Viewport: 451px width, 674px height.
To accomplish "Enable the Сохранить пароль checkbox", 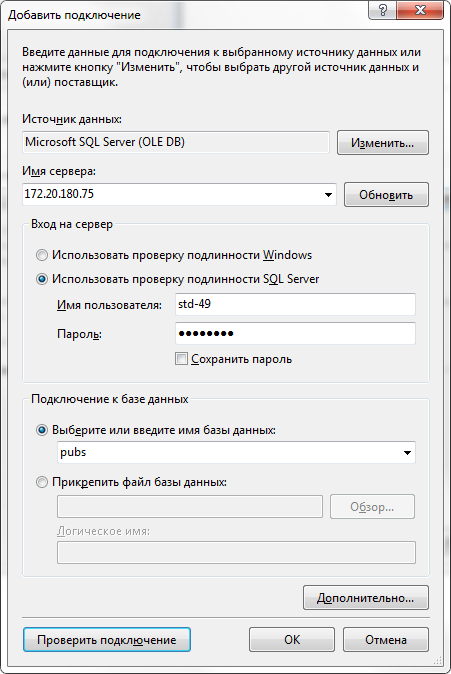I will click(181, 358).
